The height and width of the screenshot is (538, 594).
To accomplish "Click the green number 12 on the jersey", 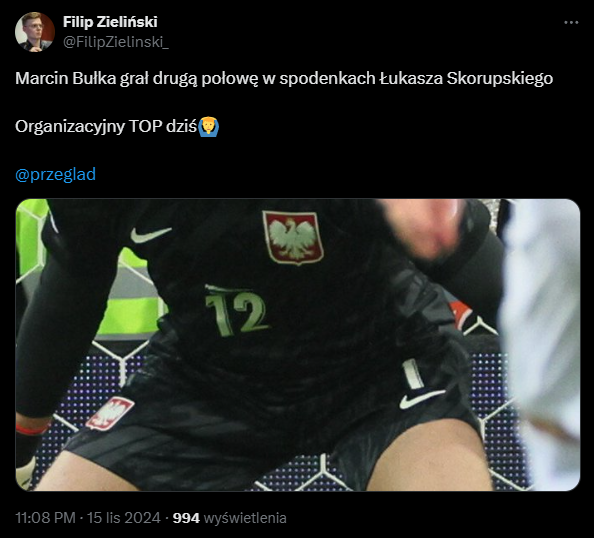I will click(236, 311).
